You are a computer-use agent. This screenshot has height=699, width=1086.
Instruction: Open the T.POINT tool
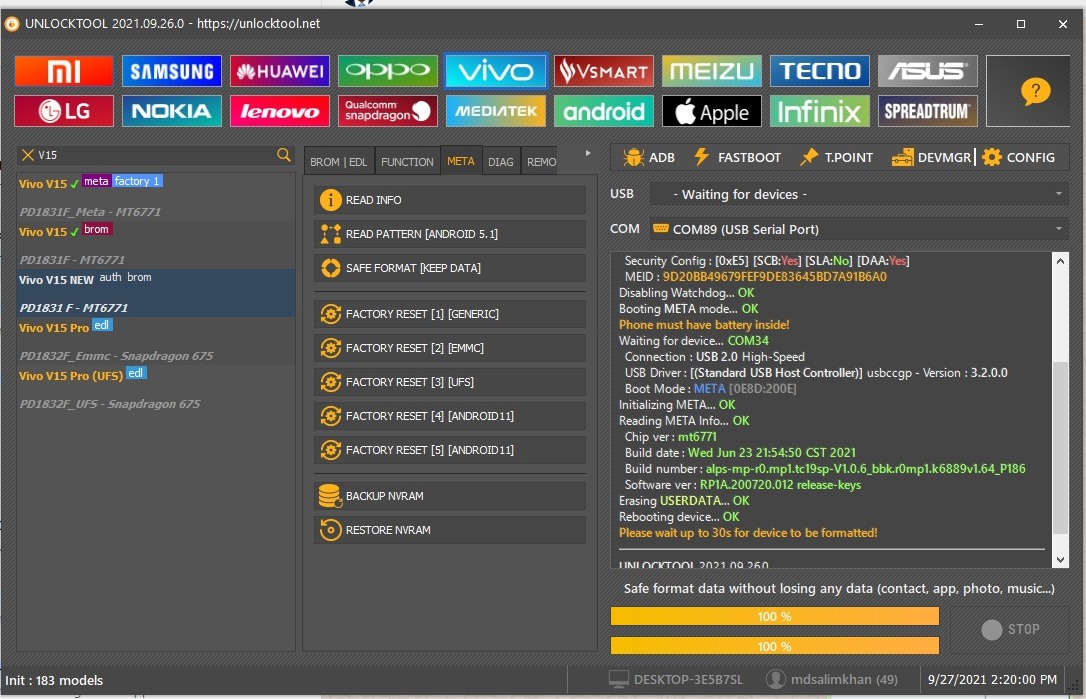pos(837,157)
